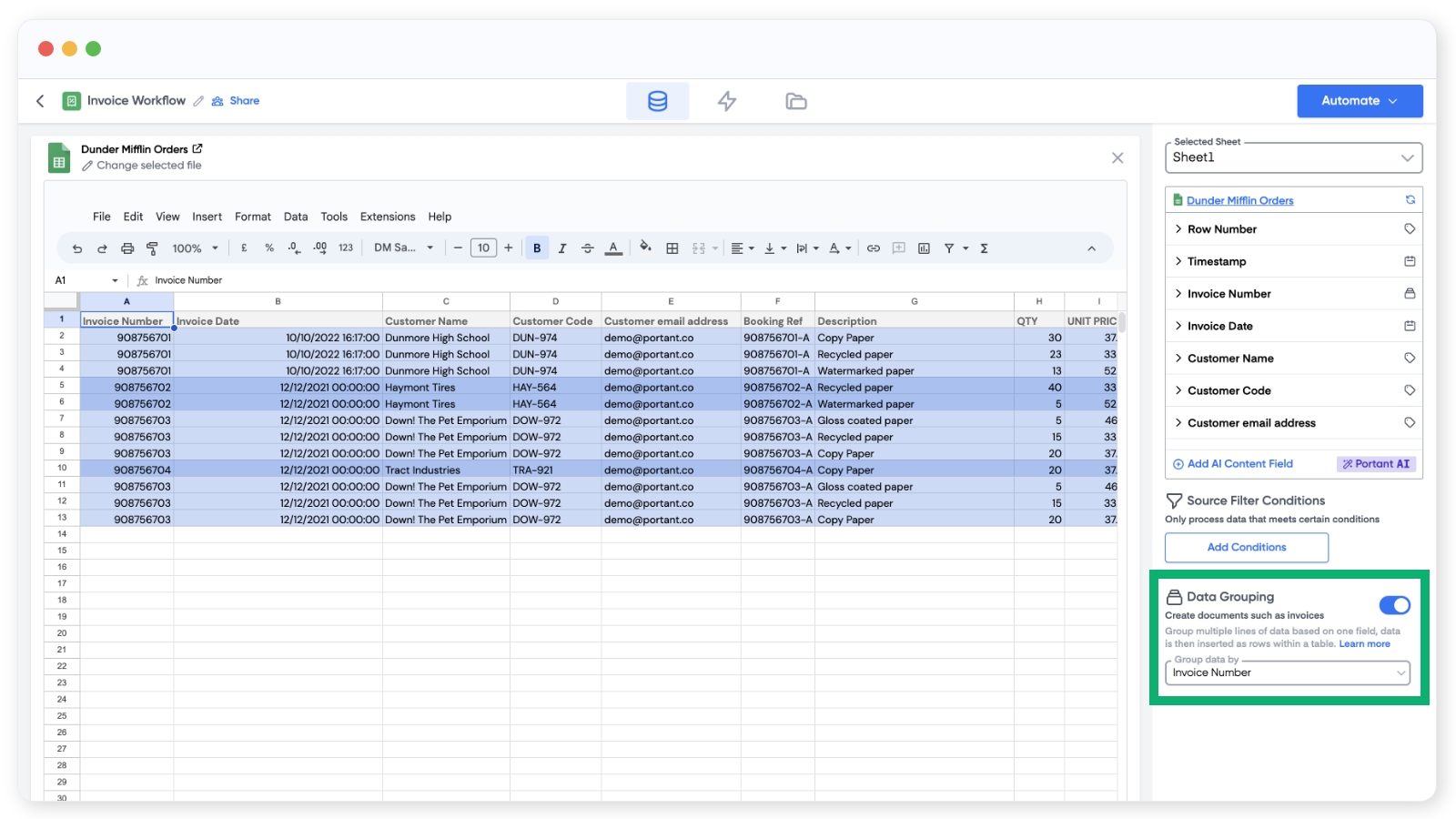
Task: Click the insert link icon
Action: tap(874, 248)
